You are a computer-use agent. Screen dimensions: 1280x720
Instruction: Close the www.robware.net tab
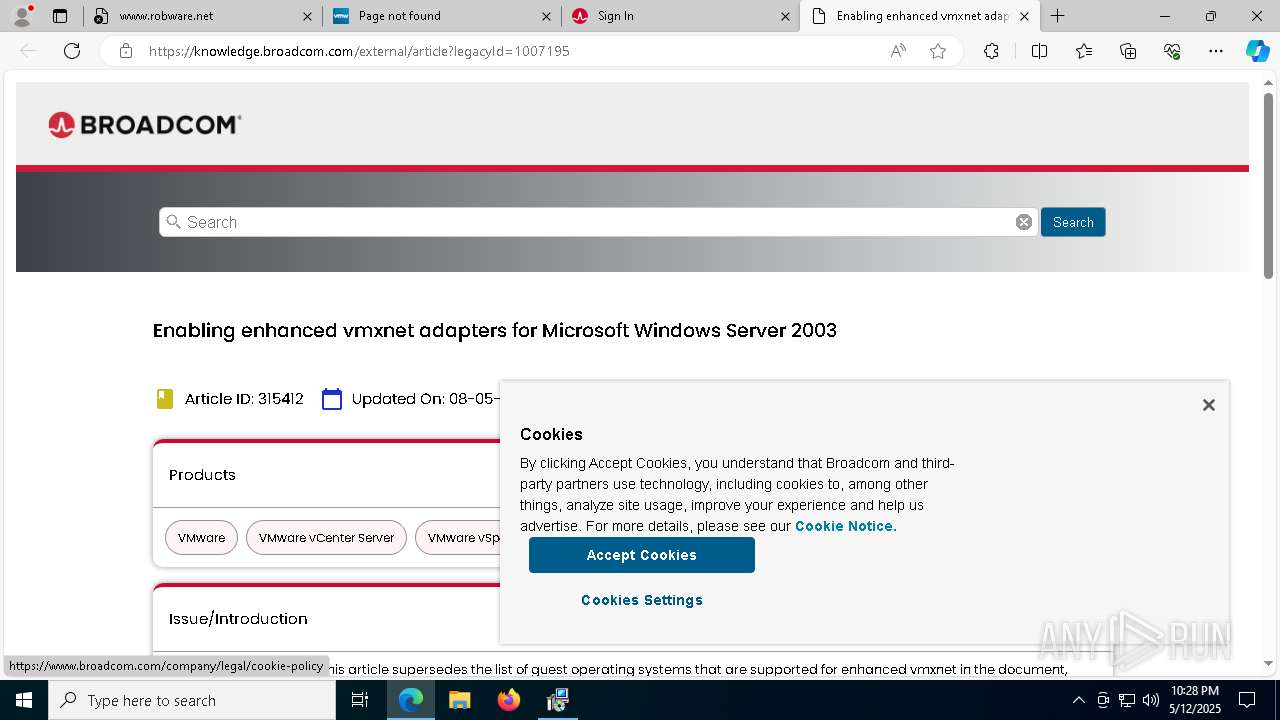tap(308, 16)
